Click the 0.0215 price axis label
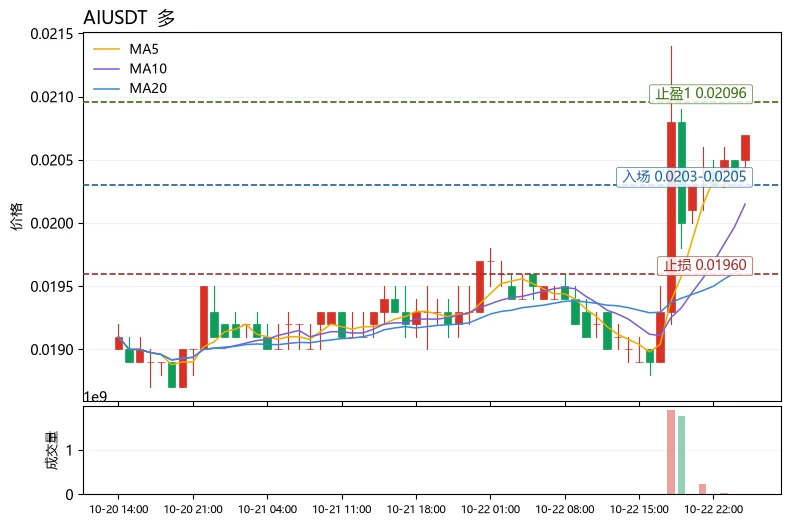The height and width of the screenshot is (526, 790). [x=51, y=34]
